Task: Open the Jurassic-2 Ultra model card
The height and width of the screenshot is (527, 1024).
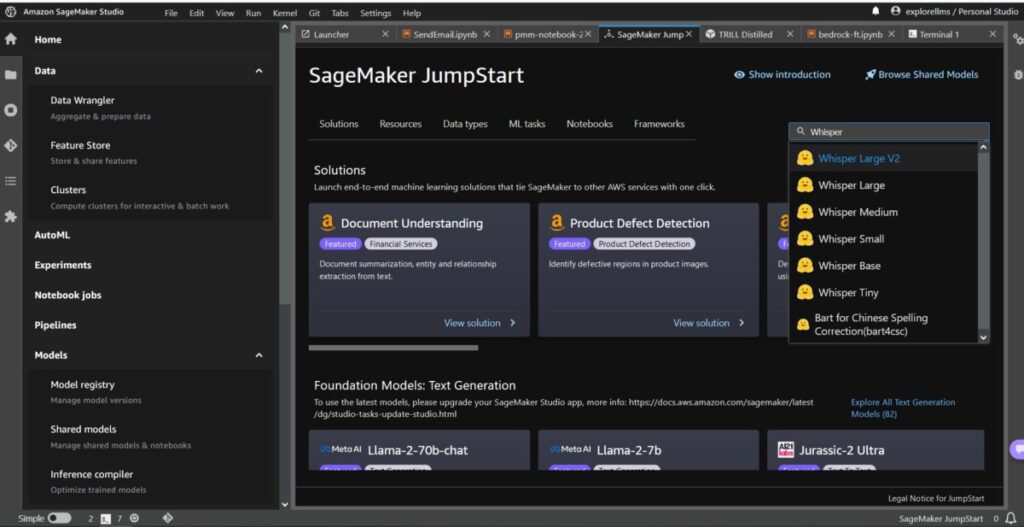Action: 876,450
